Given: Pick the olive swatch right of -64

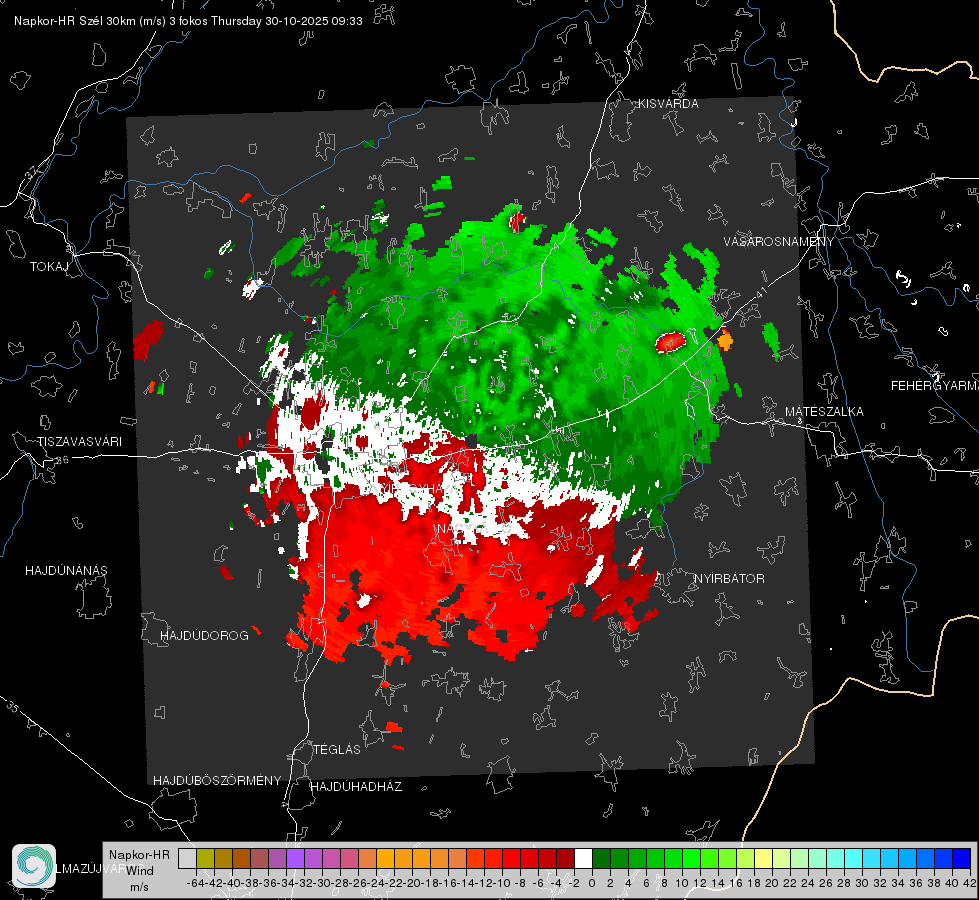Looking at the screenshot, I should [205, 858].
